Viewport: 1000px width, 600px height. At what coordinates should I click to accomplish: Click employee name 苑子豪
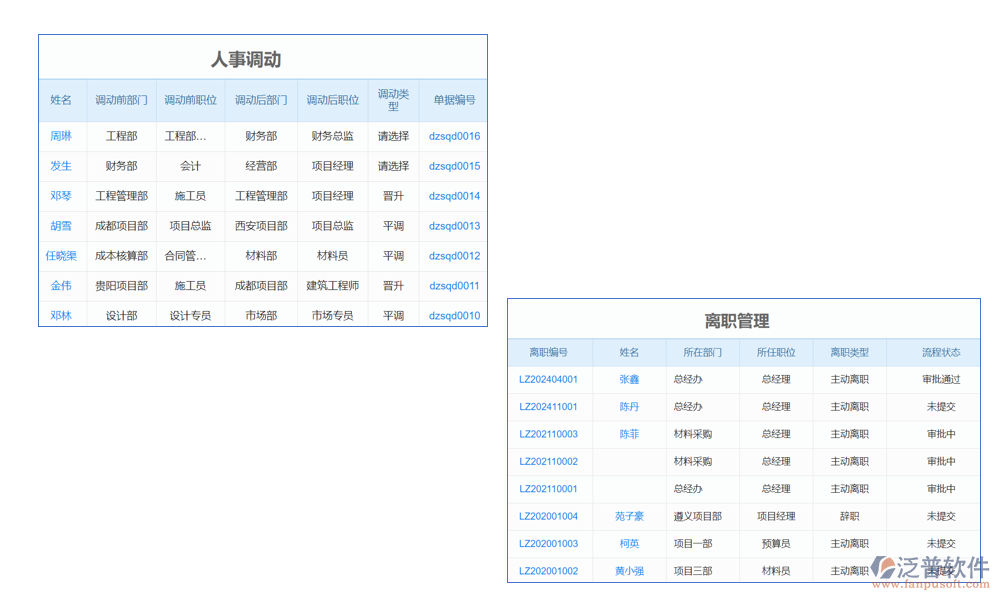[x=629, y=517]
